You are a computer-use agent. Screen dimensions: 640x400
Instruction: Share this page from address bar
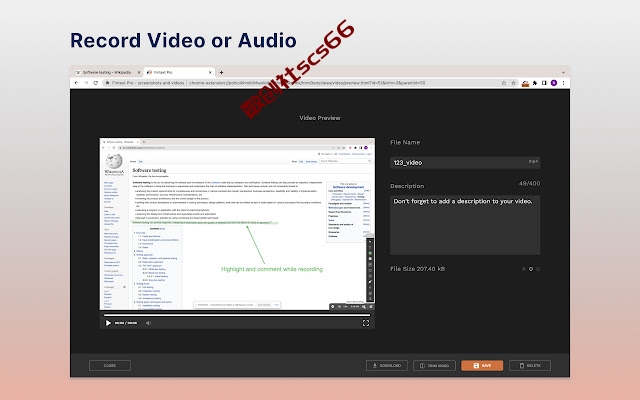(504, 83)
